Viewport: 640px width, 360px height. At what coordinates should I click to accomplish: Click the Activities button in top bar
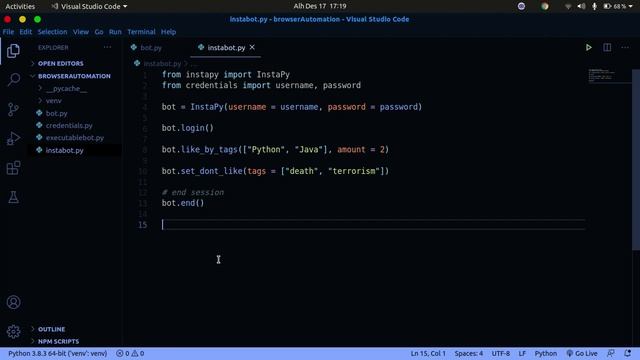coord(20,7)
